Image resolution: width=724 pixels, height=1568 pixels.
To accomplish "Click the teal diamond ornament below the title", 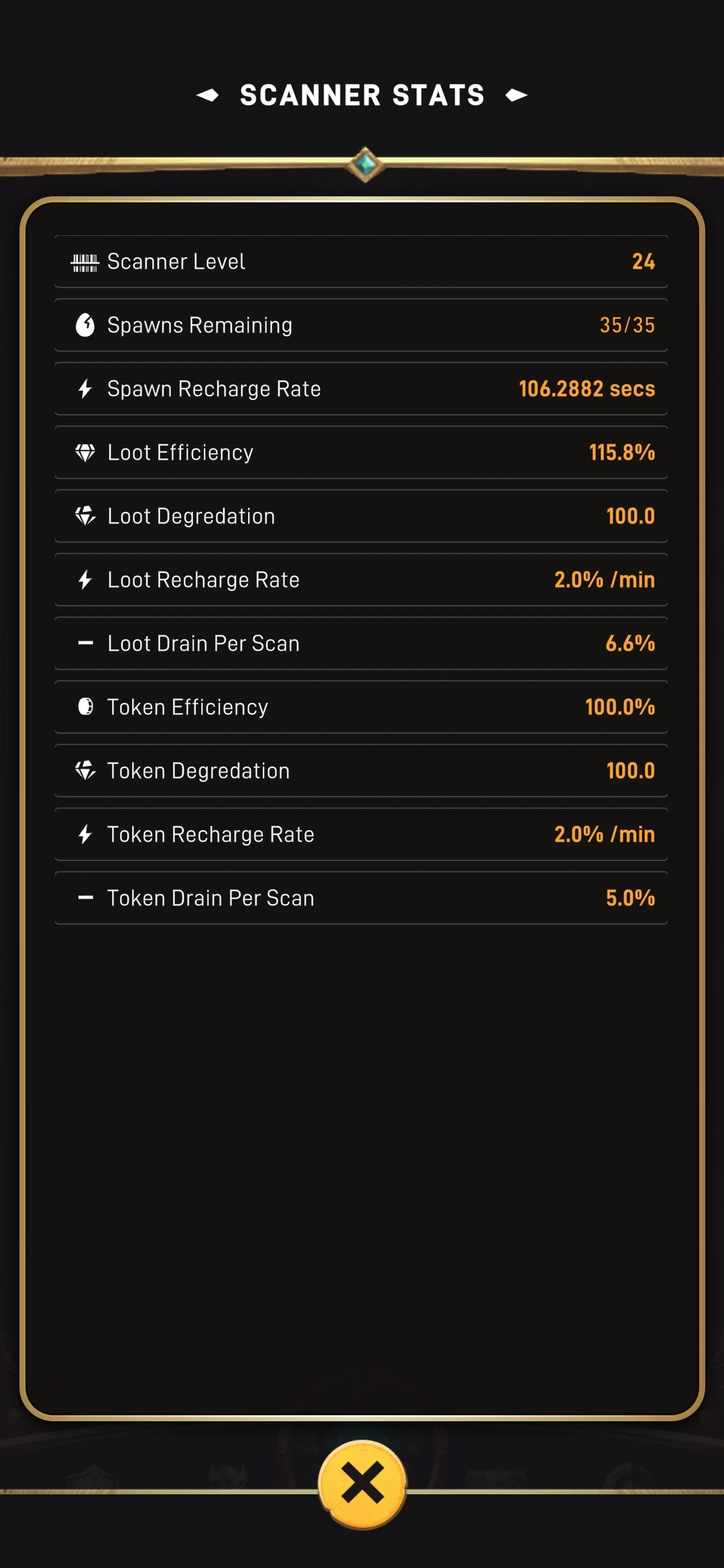I will (365, 164).
